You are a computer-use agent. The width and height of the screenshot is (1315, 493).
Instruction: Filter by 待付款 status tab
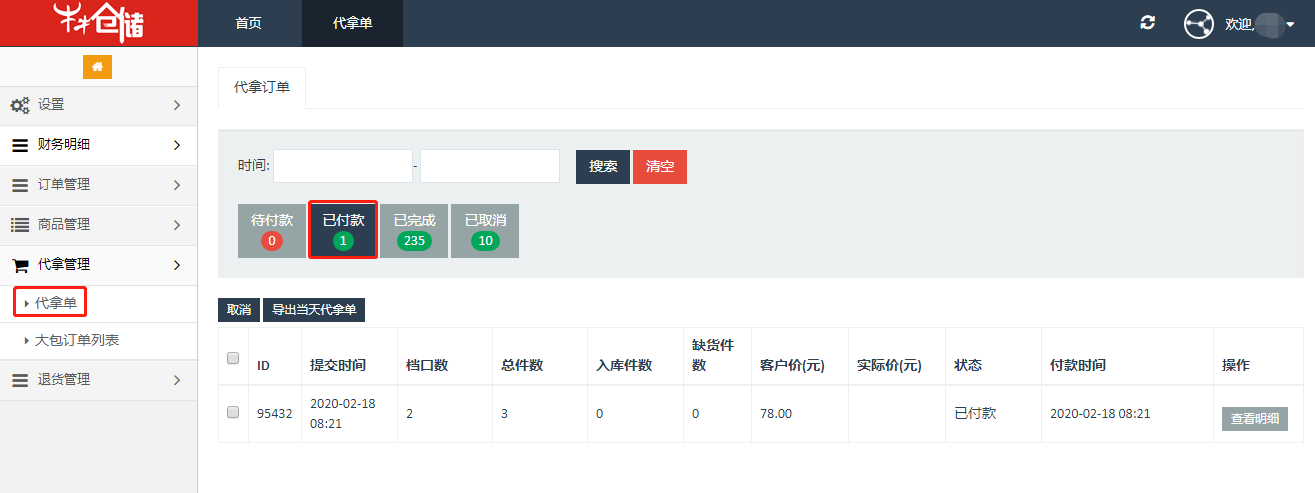click(x=272, y=231)
